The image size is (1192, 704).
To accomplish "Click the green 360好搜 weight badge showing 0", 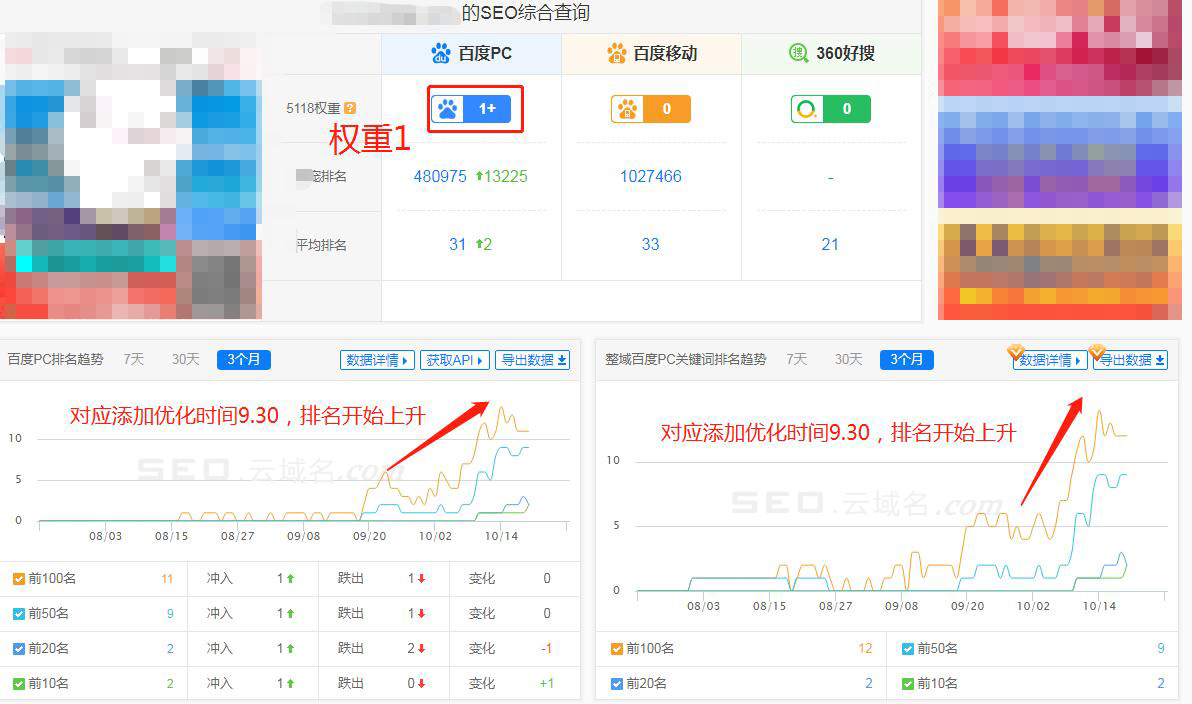I will [830, 108].
